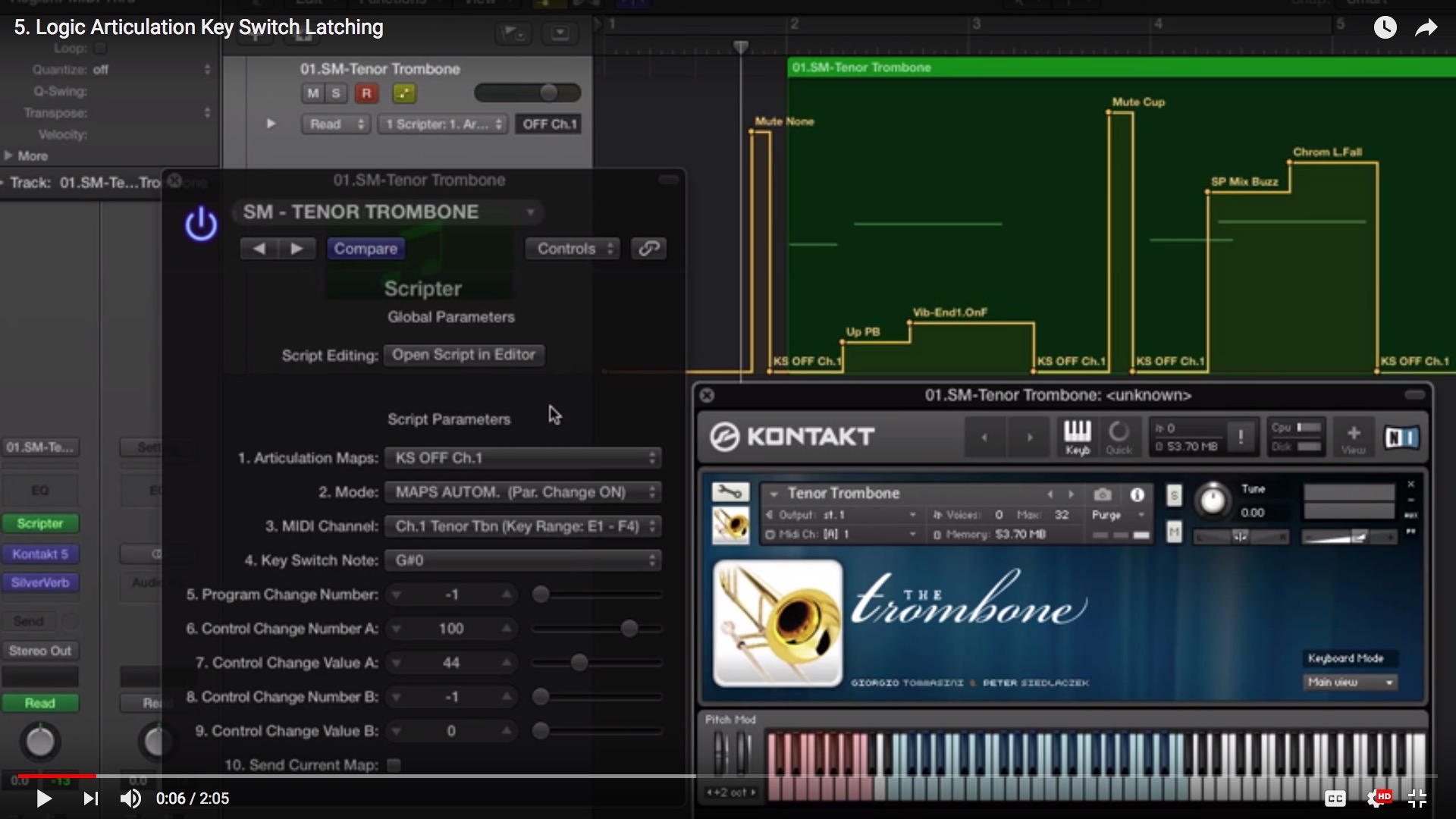This screenshot has height=819, width=1456.
Task: Click the Kontakt instrument wrench icon
Action: (730, 493)
